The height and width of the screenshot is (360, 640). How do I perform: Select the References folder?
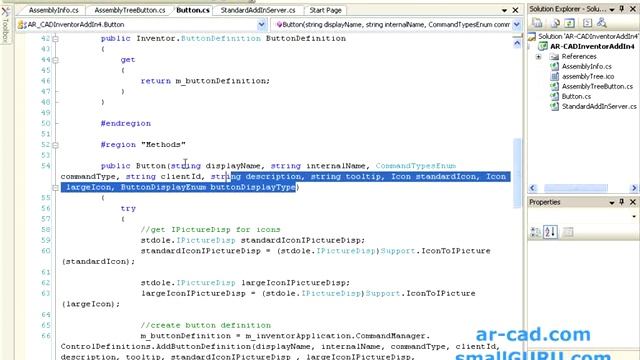573,56
